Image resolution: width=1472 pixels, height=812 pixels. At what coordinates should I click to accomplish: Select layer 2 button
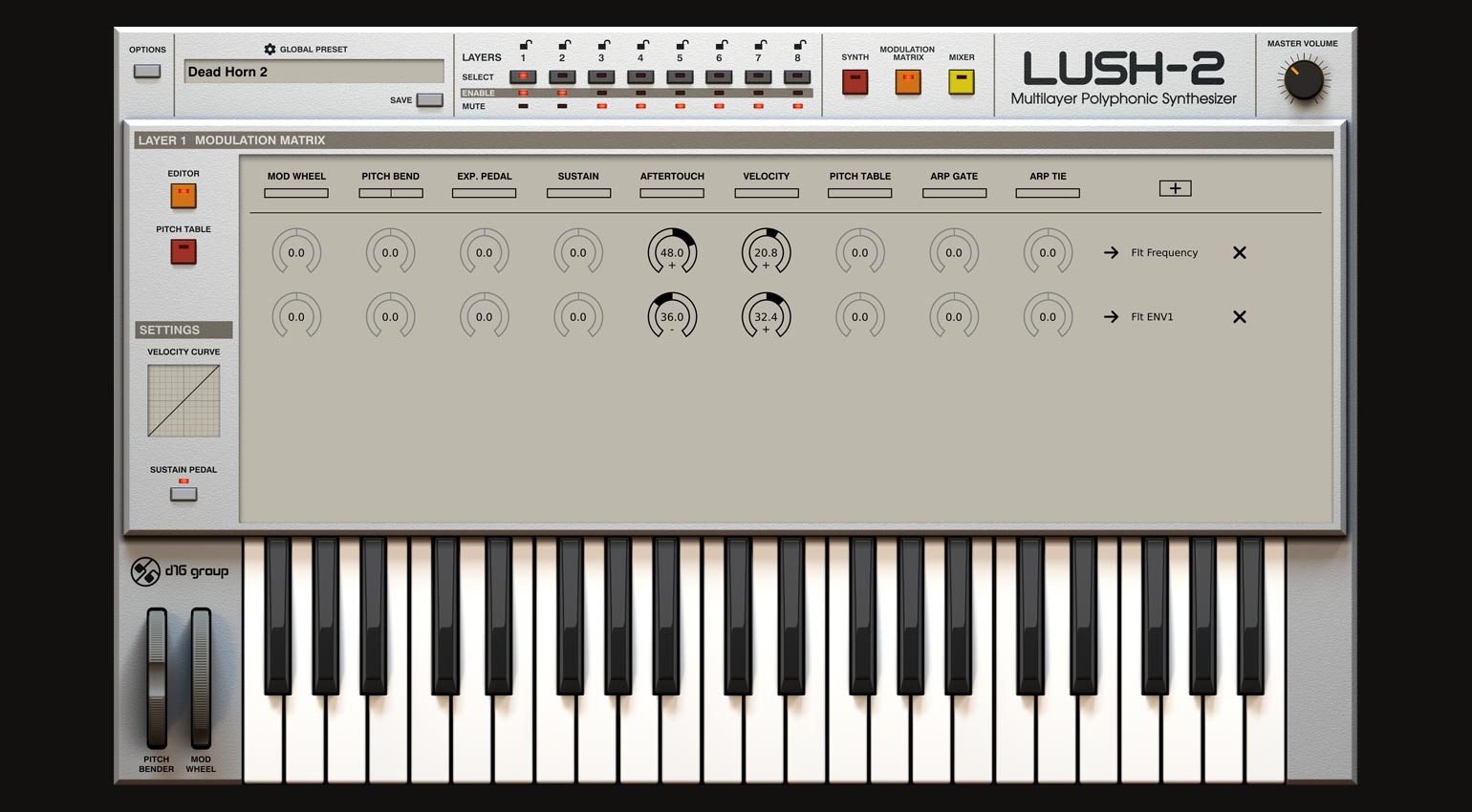click(x=562, y=76)
